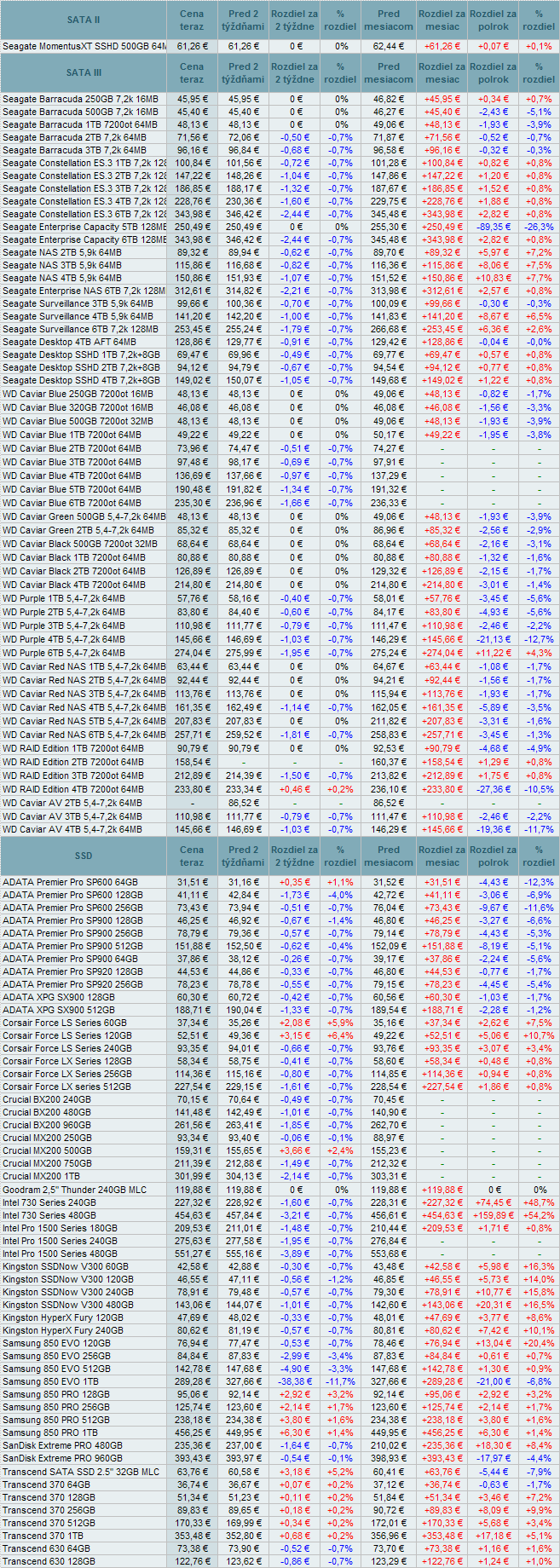The image size is (560, 1568).
Task: Select Corsair Force LX series 512GB name
Action: click(67, 1087)
